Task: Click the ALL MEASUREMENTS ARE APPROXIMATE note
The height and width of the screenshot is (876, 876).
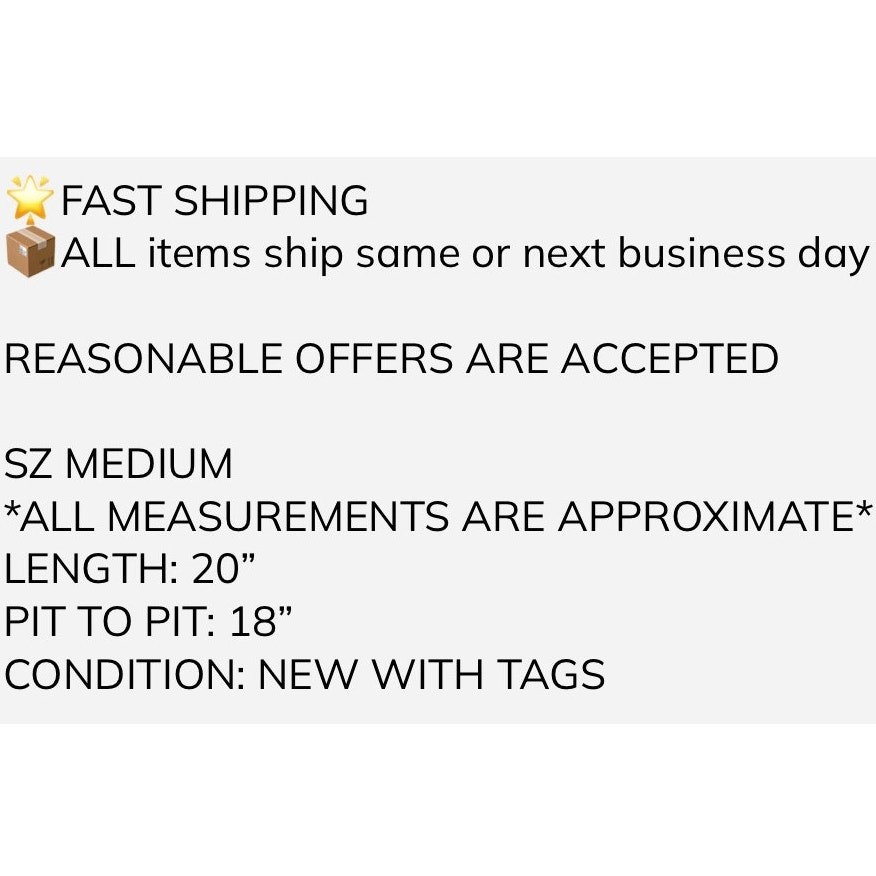Action: click(x=438, y=517)
